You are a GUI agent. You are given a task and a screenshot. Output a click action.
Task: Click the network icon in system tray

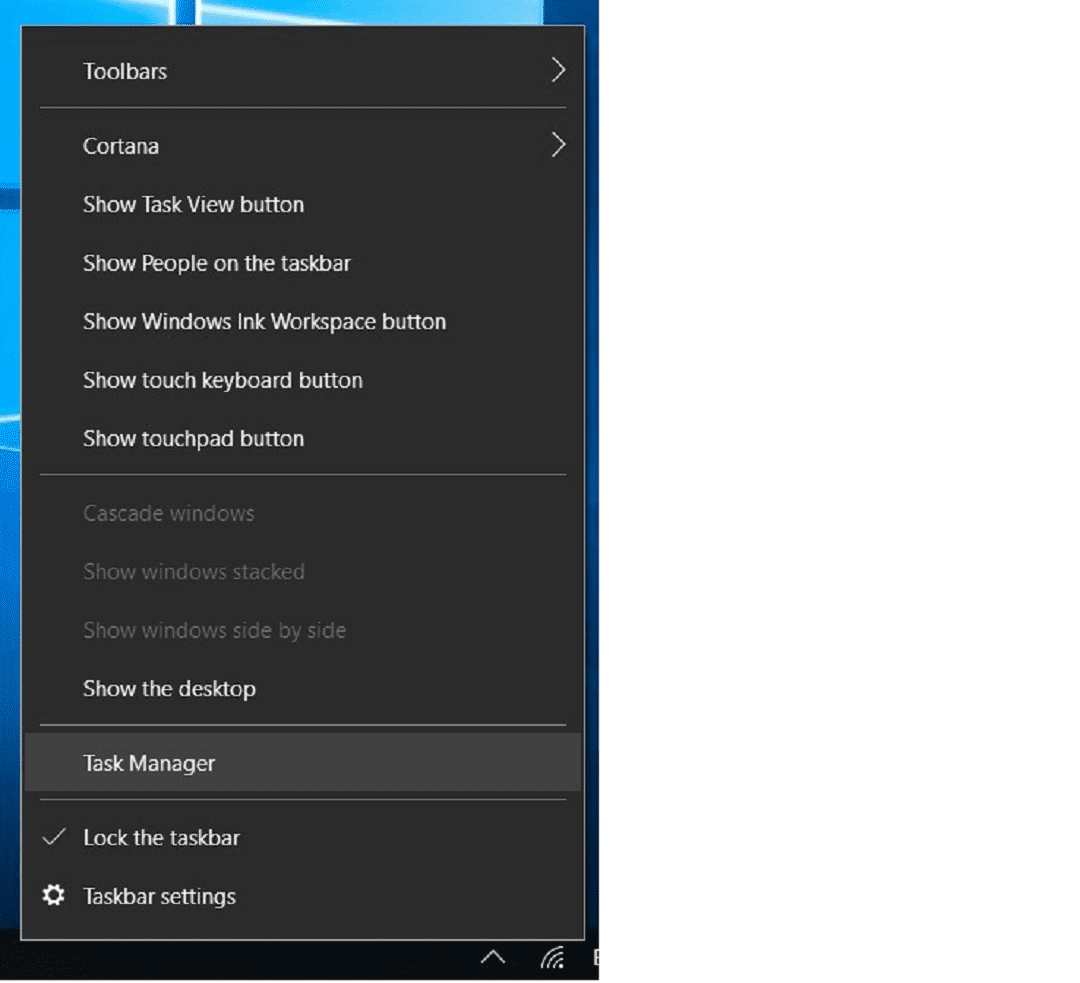coord(551,958)
